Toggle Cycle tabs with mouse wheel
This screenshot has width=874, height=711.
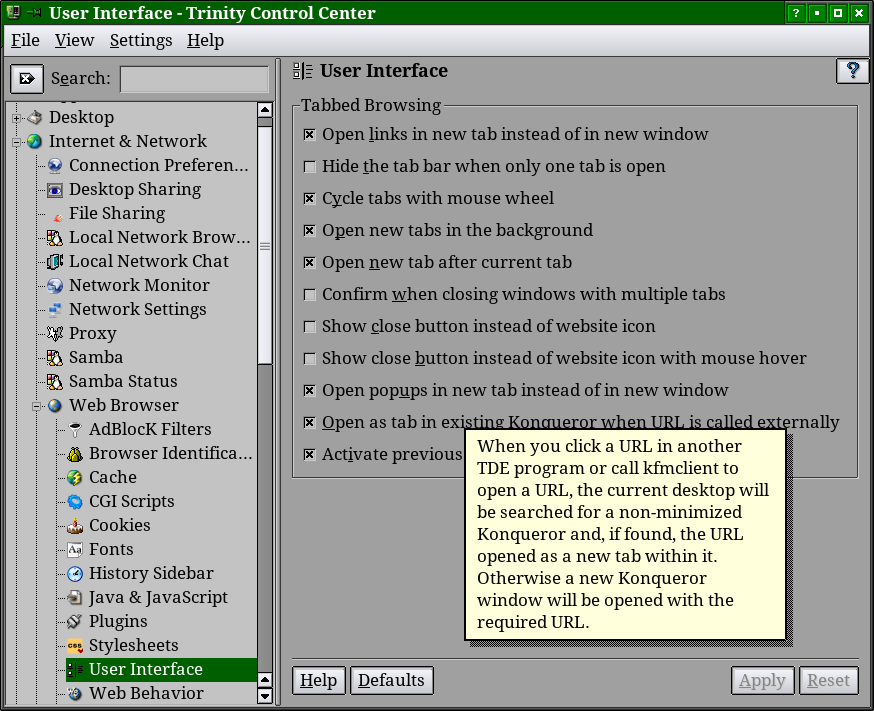(309, 198)
